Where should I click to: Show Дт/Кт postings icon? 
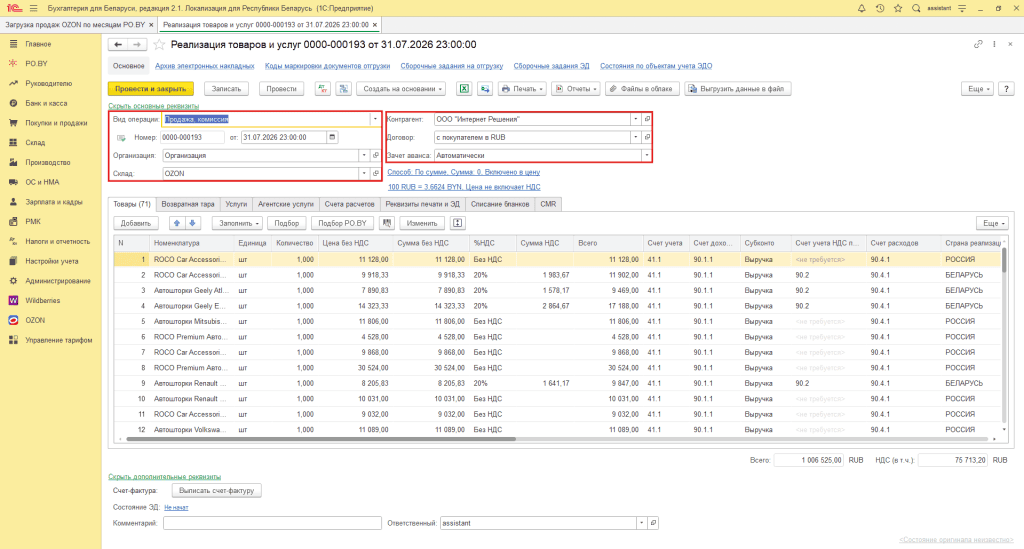323,89
